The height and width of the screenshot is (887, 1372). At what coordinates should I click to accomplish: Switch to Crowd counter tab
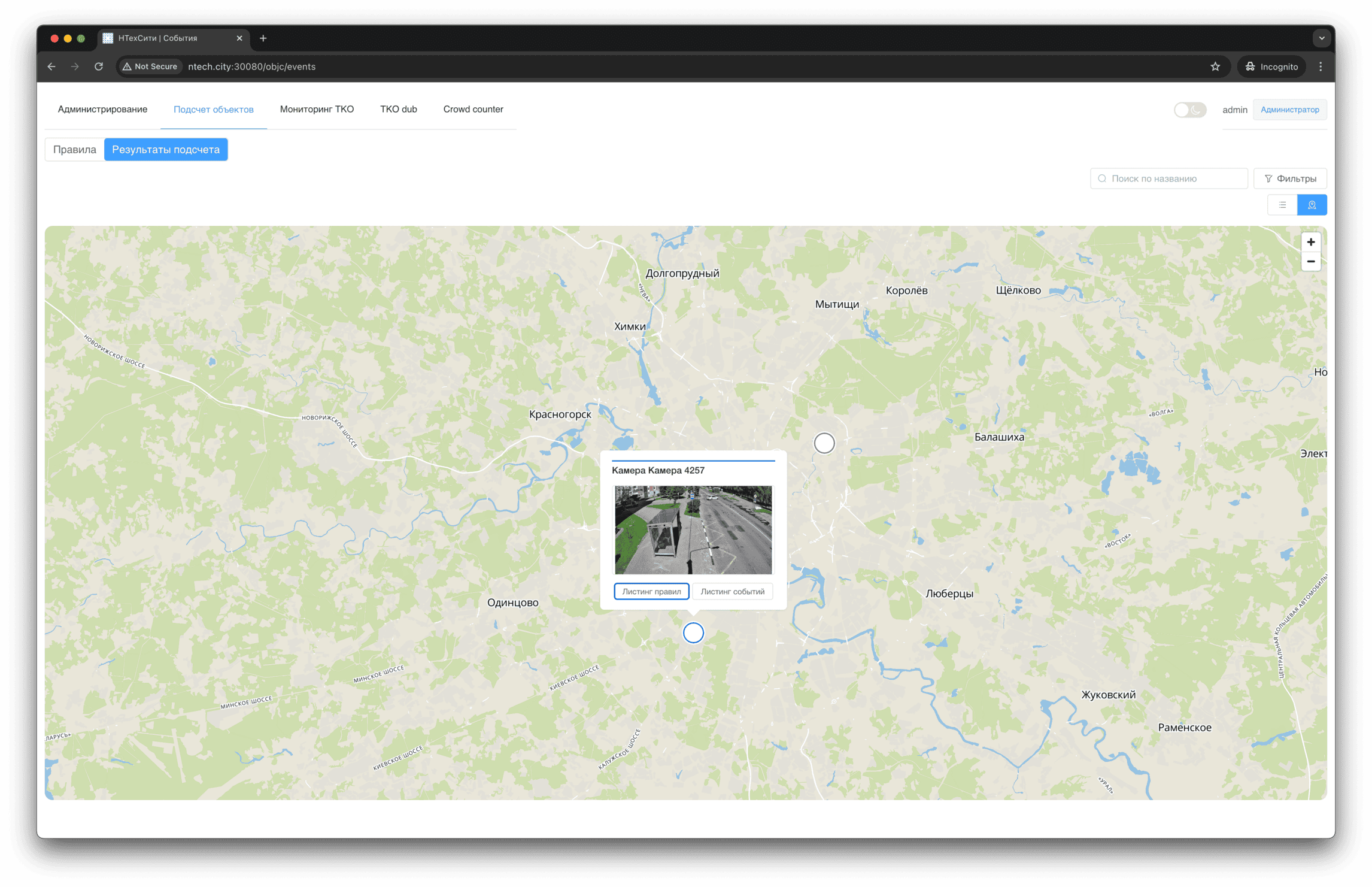pos(473,109)
